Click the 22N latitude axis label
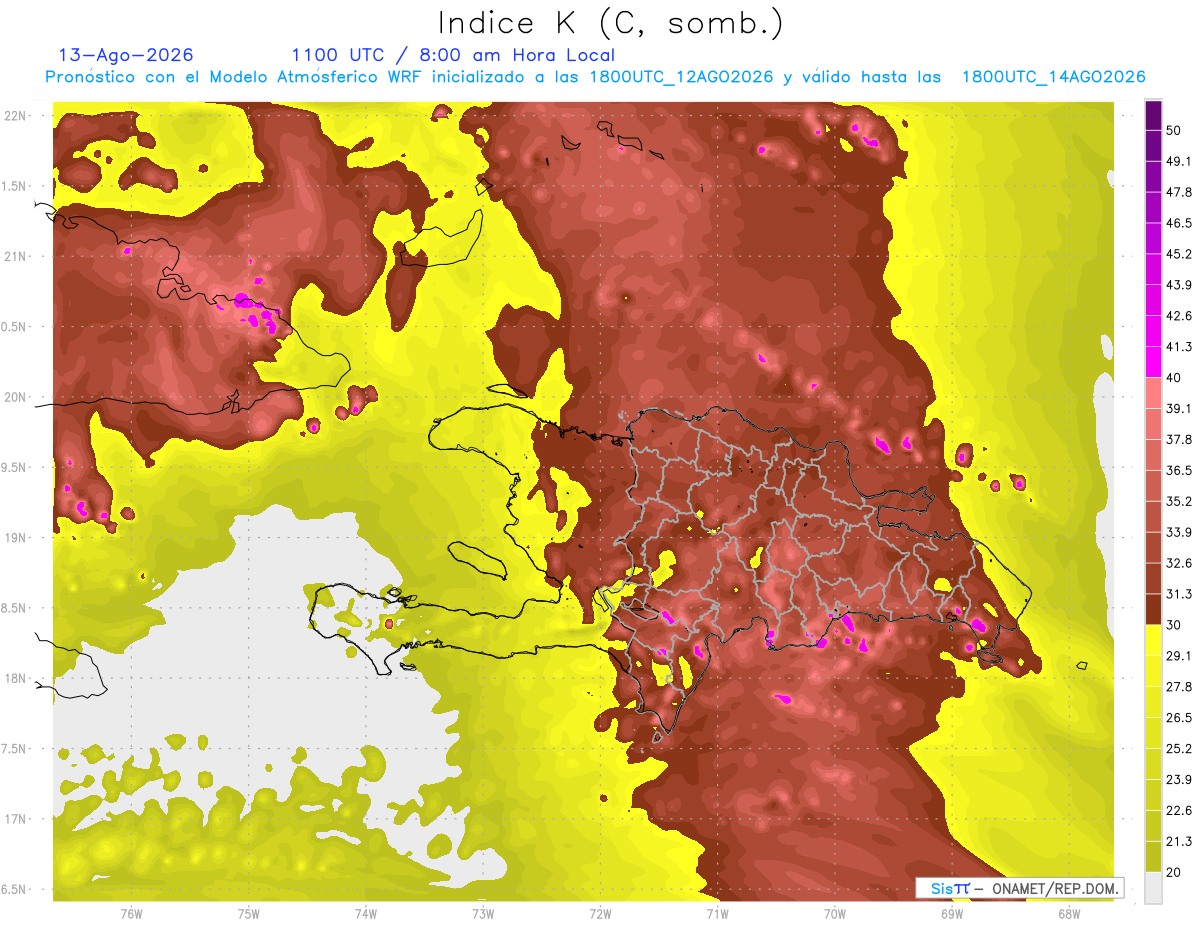 pyautogui.click(x=17, y=115)
